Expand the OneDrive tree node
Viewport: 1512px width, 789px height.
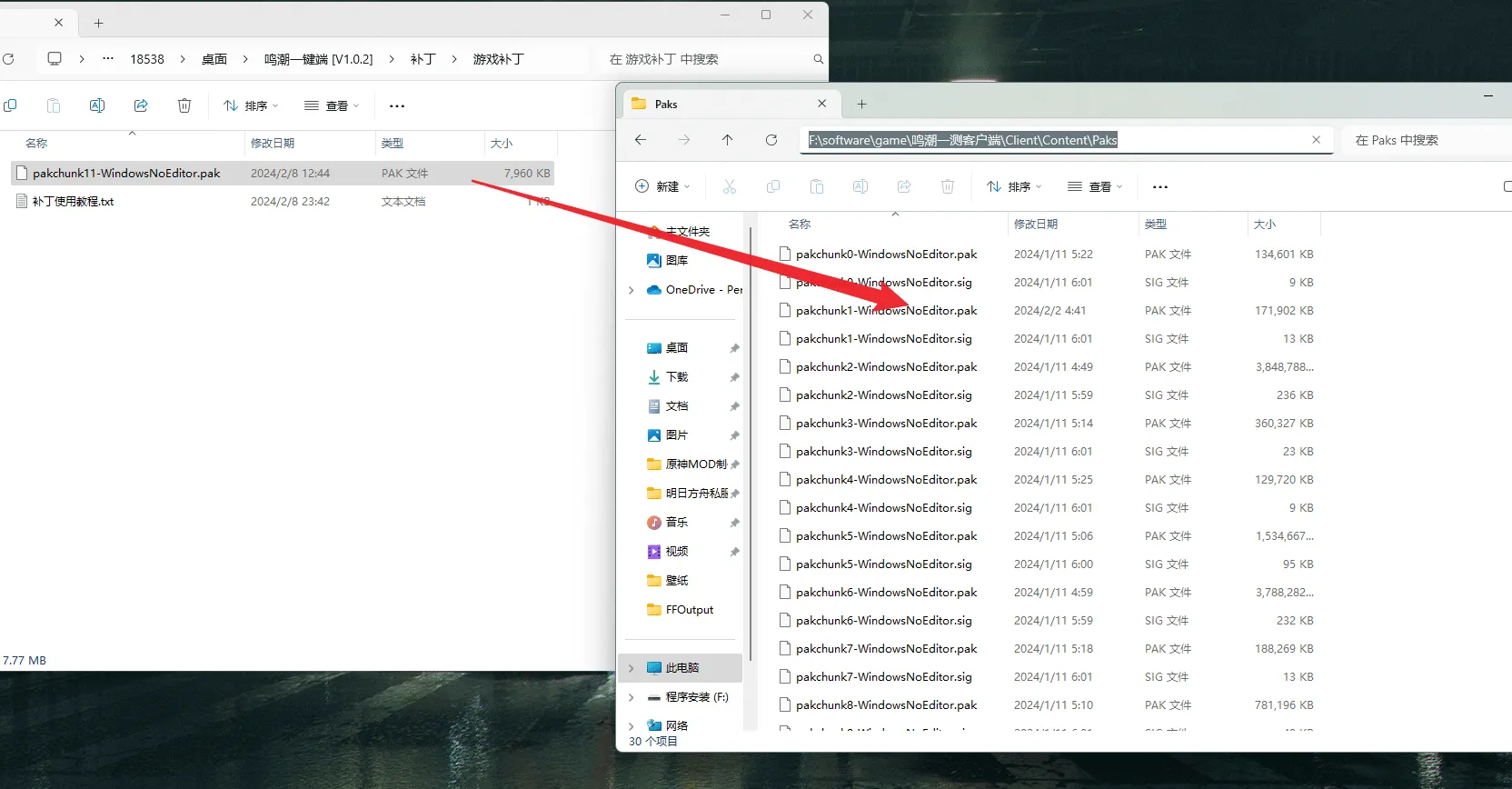coord(632,290)
